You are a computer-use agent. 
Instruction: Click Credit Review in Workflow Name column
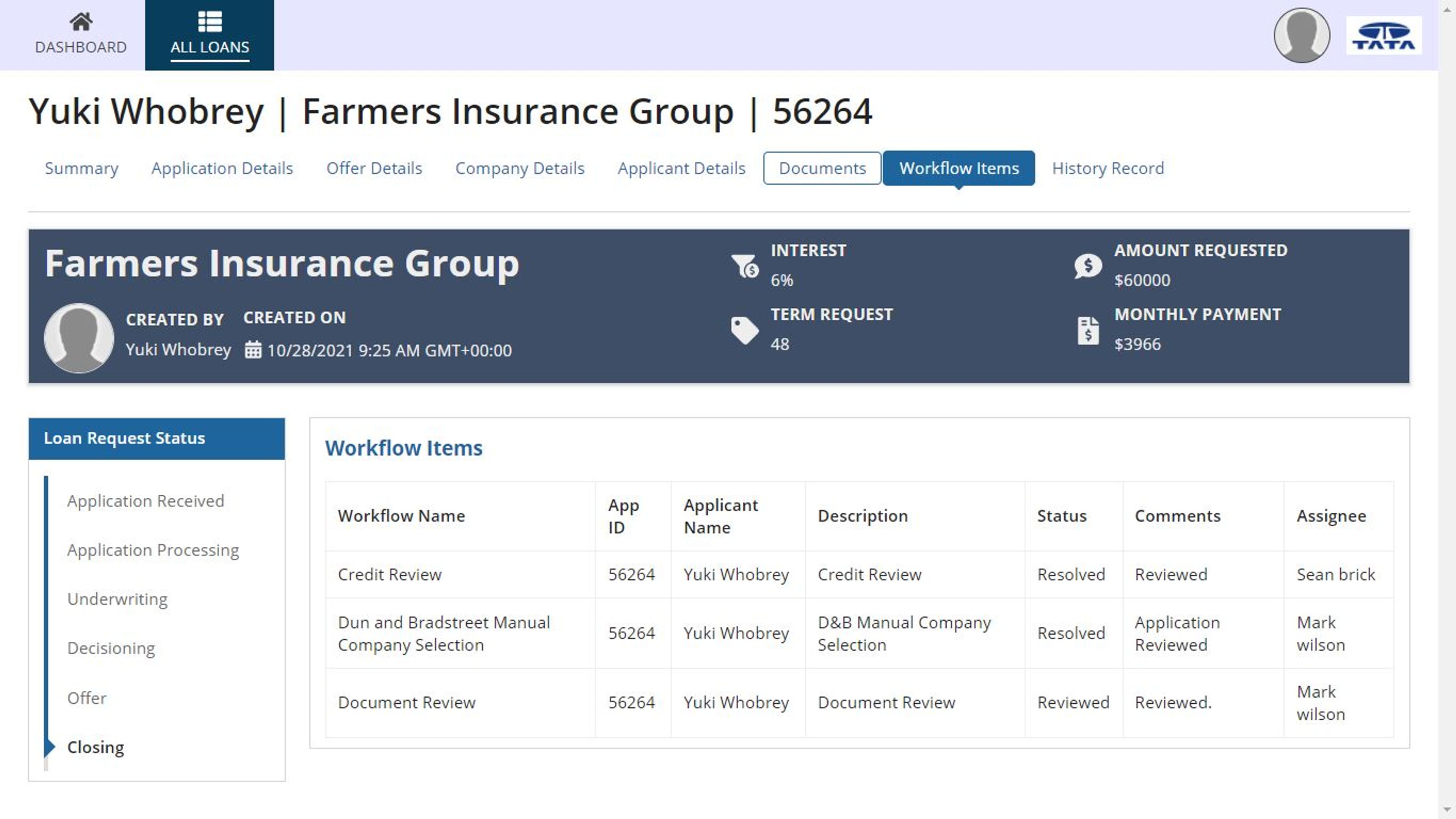coord(389,575)
